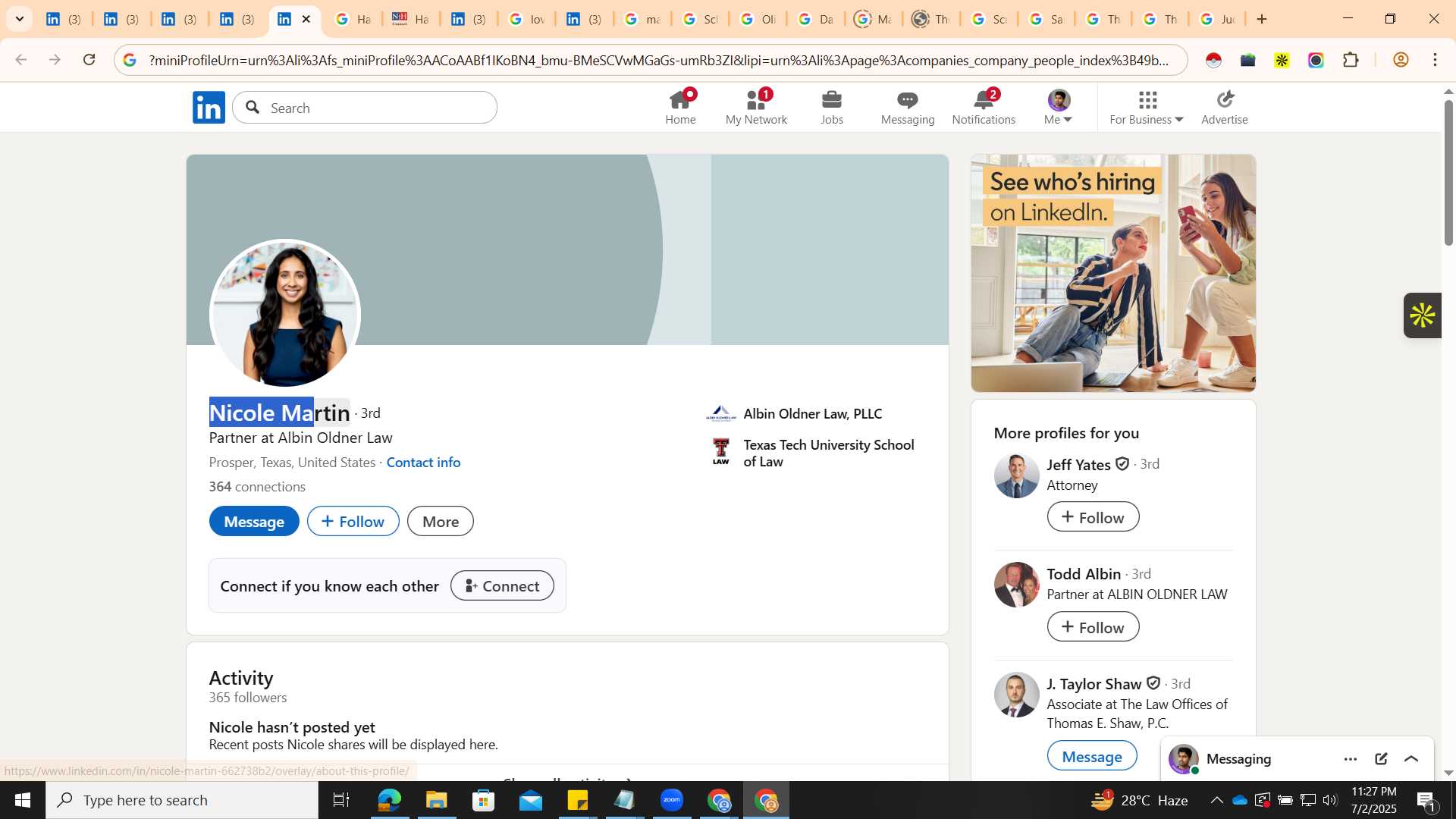Click the taskbar search box
Screen dimensions: 1456x819
click(182, 800)
